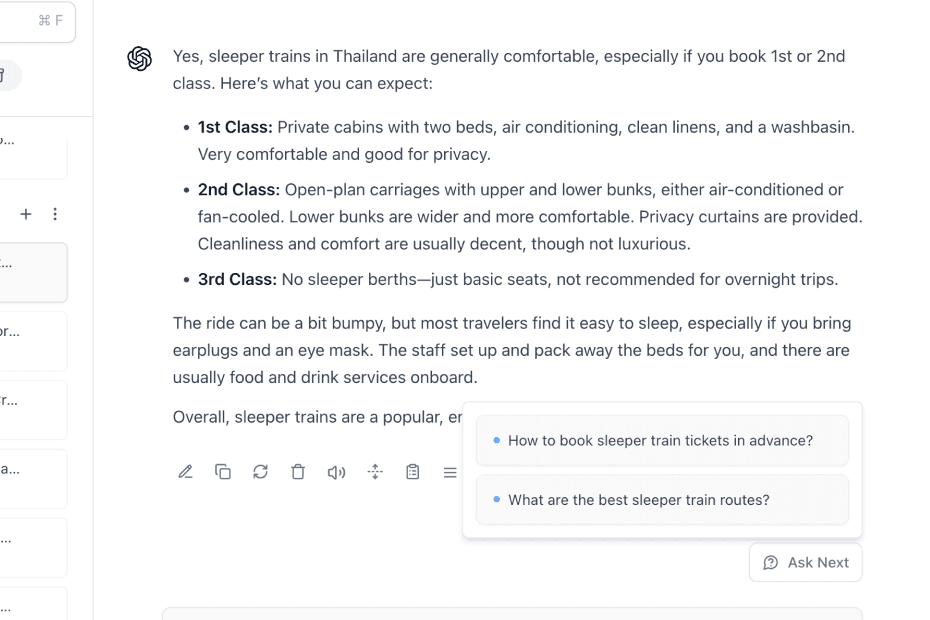
Task: Open the three-dot options menu in the sidebar
Action: (x=55, y=214)
